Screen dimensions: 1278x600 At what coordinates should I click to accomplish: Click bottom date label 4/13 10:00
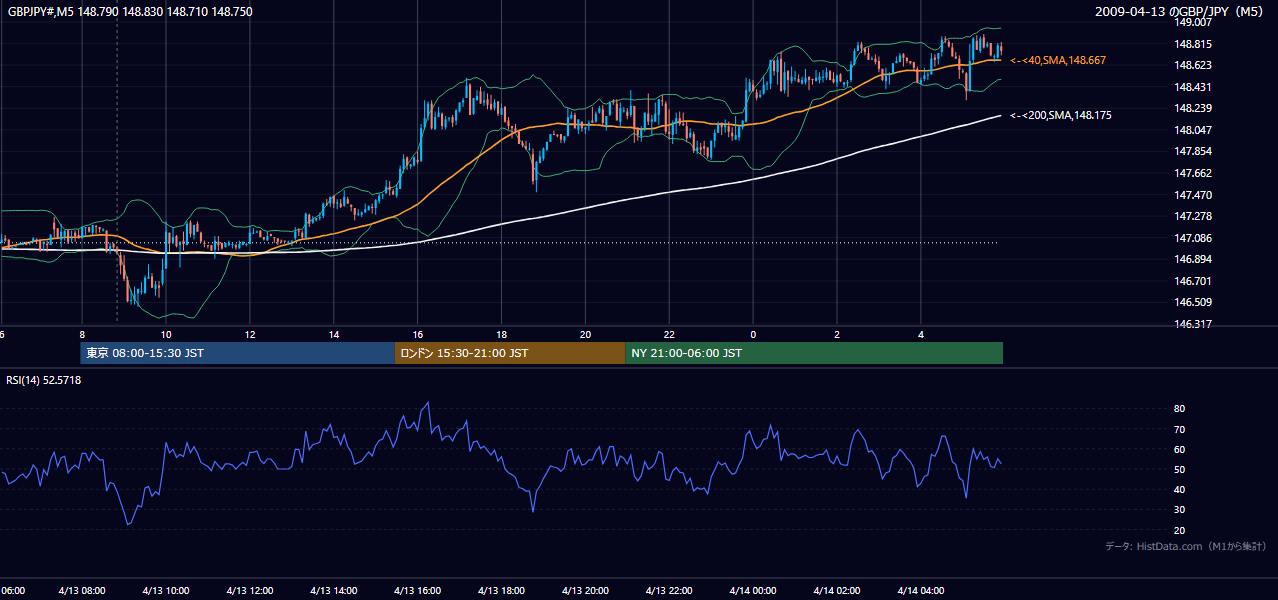(x=166, y=590)
